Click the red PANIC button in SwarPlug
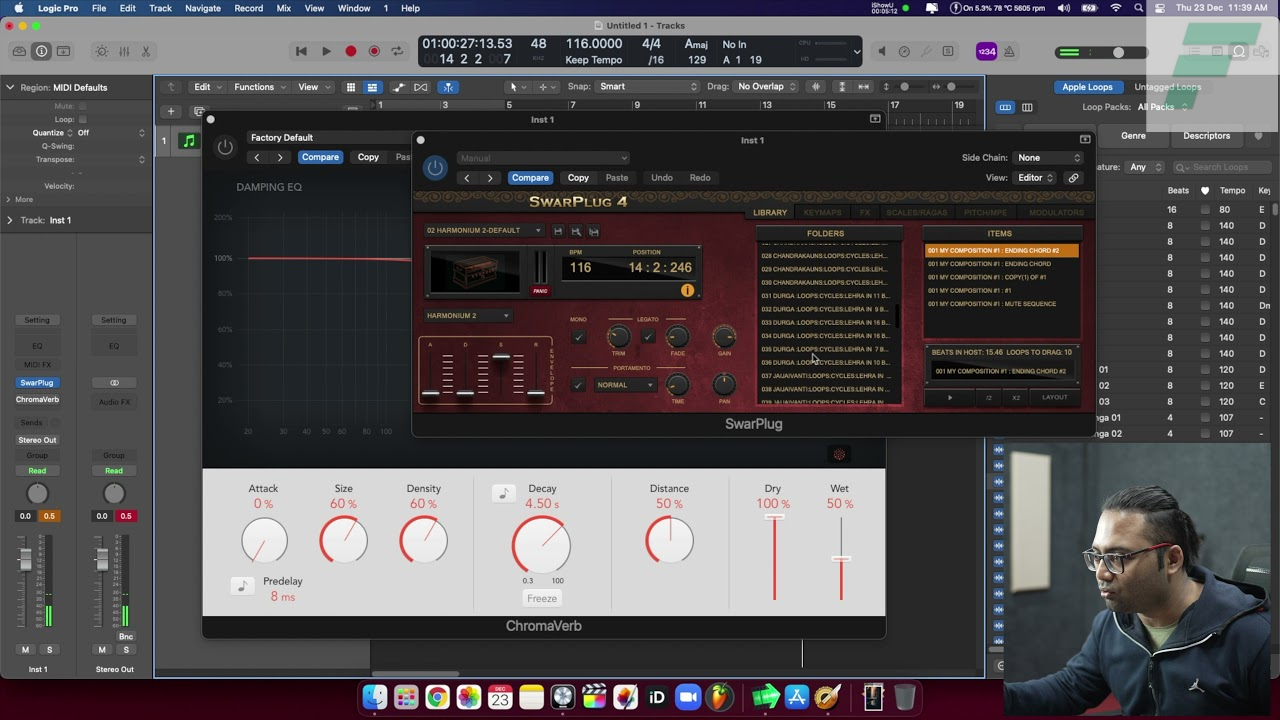This screenshot has width=1280, height=720. 540,291
